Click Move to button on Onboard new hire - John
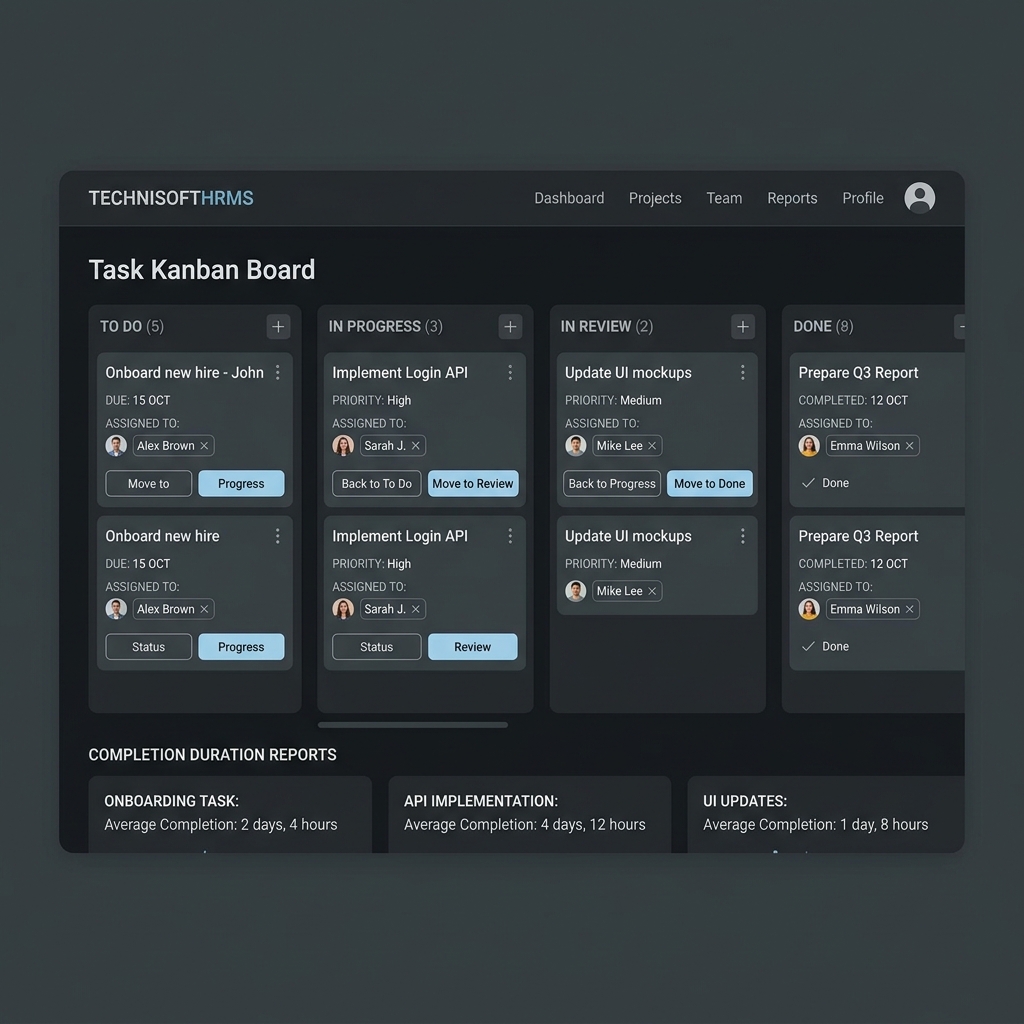Viewport: 1024px width, 1024px height. 148,483
